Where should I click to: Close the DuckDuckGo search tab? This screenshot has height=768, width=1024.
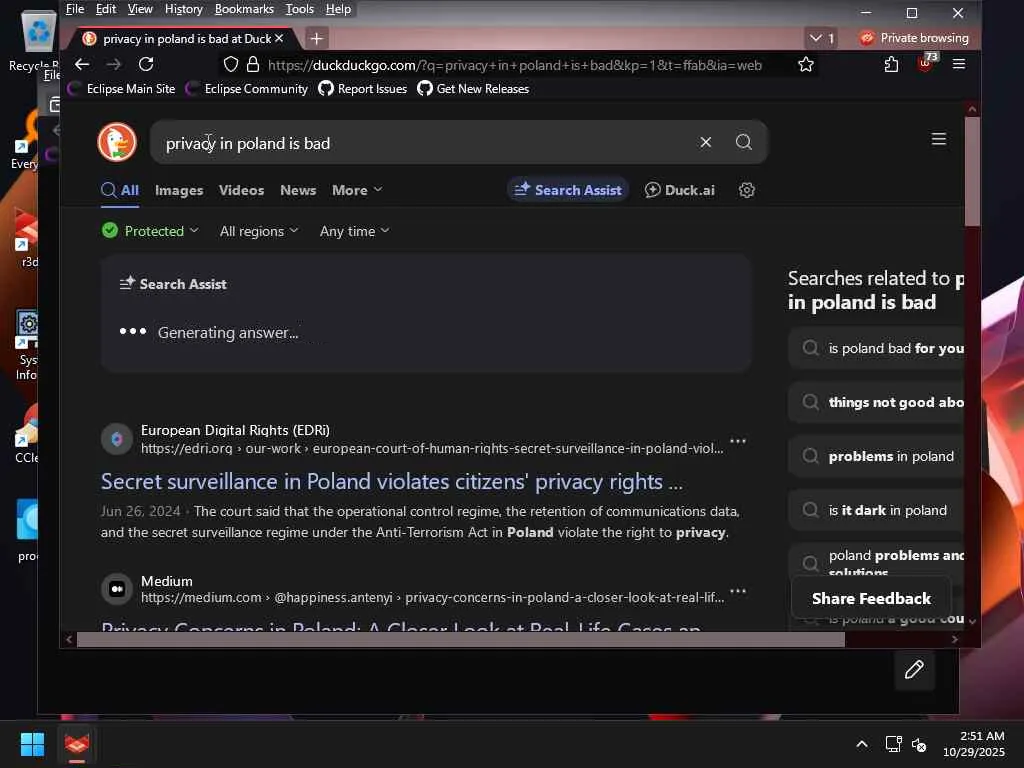279,39
